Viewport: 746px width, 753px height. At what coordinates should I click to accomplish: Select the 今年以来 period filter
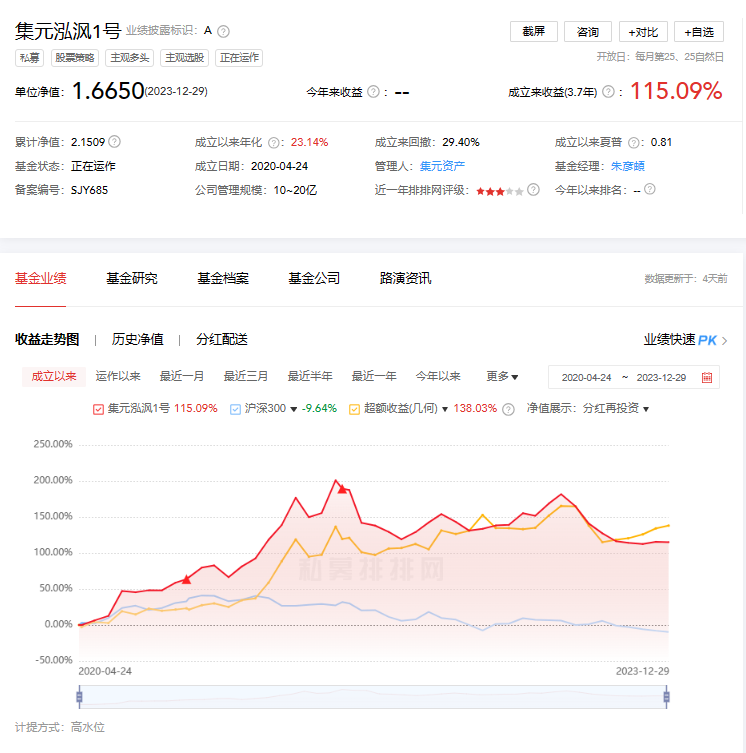(x=438, y=376)
